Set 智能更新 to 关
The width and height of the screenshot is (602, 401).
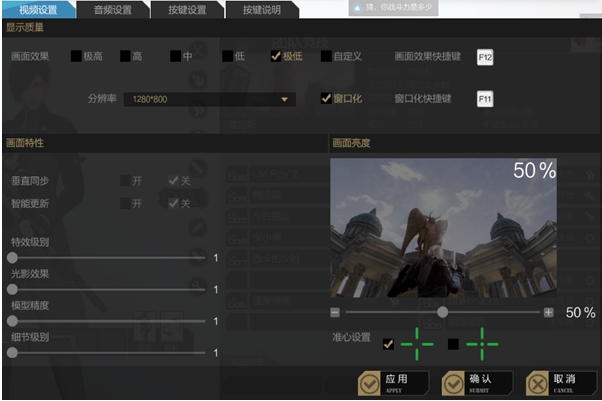click(174, 203)
